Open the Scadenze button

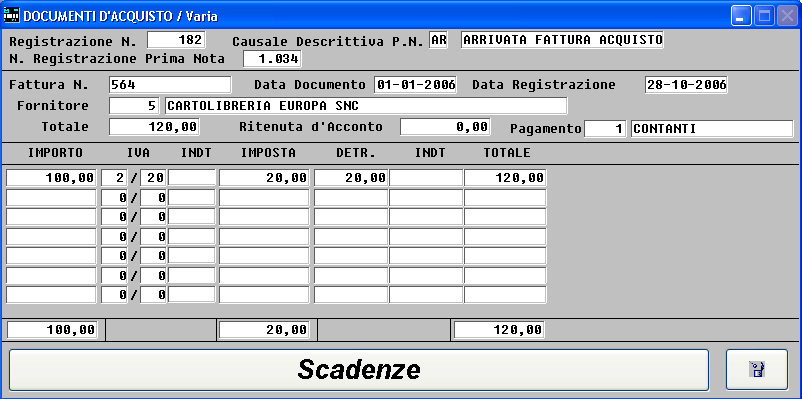coord(359,369)
